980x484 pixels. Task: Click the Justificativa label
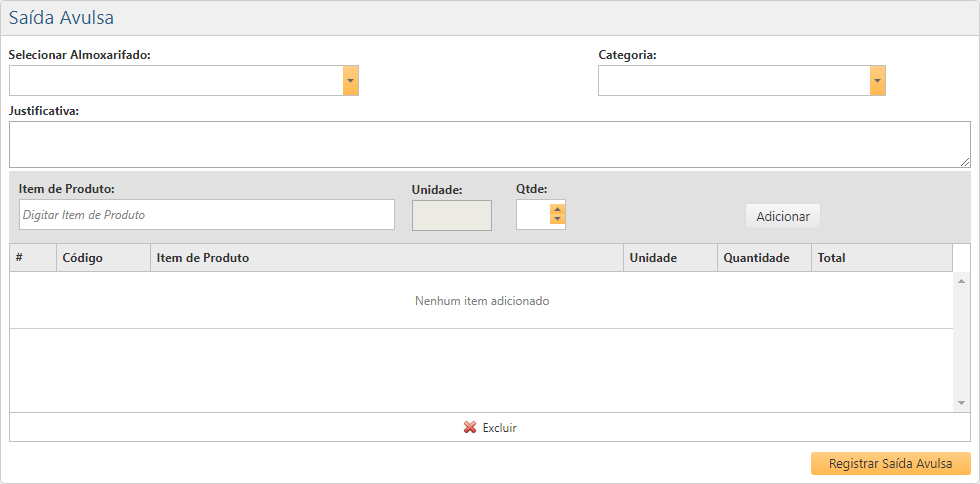(x=44, y=111)
